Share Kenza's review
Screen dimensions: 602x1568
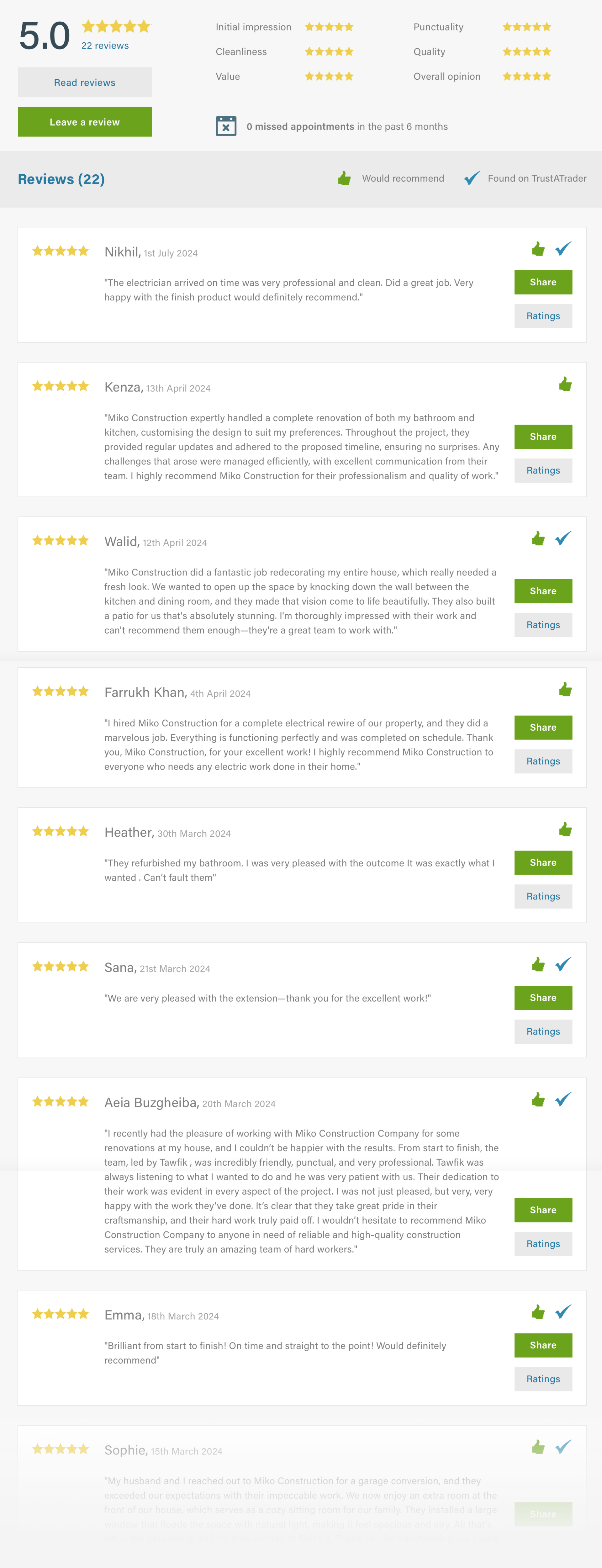pos(543,437)
